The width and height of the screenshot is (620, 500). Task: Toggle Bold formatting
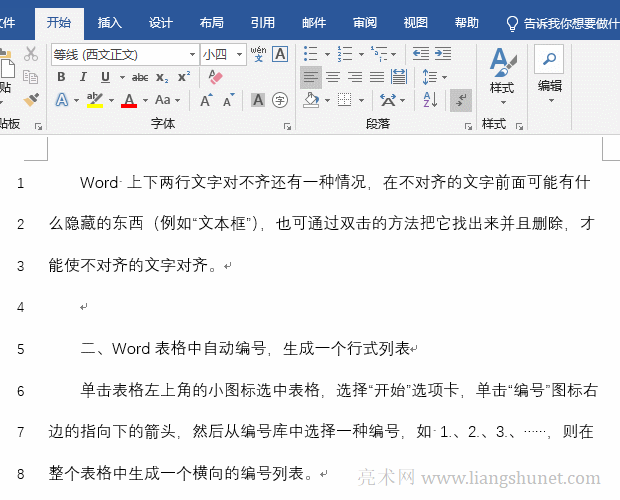click(60, 77)
